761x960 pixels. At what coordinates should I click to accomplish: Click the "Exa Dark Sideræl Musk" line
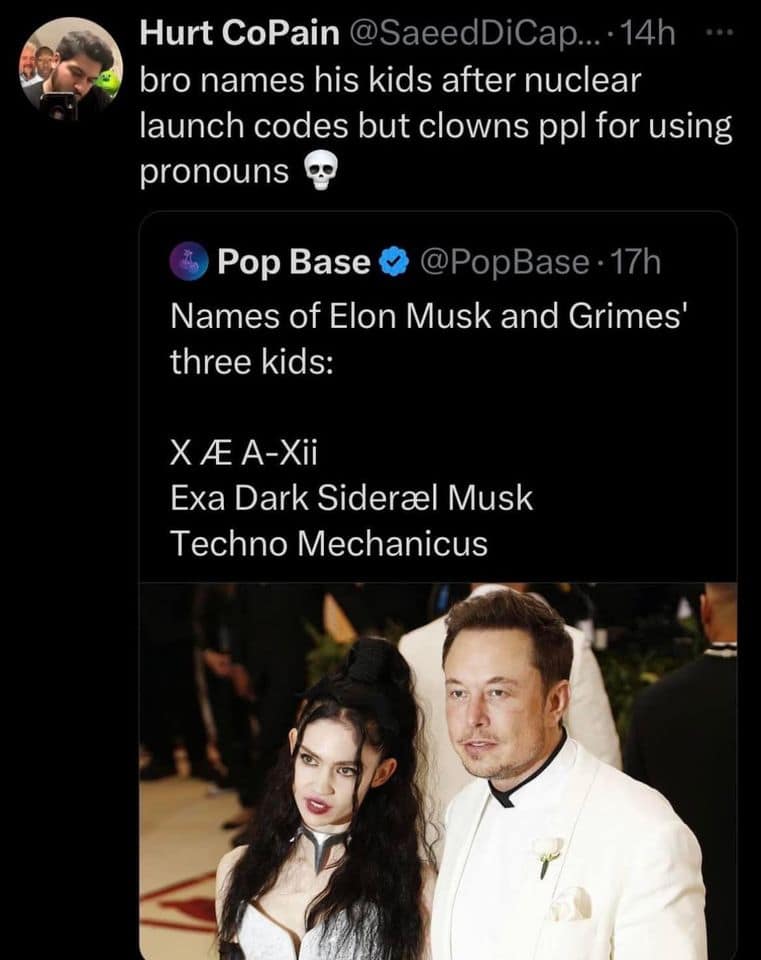[351, 499]
